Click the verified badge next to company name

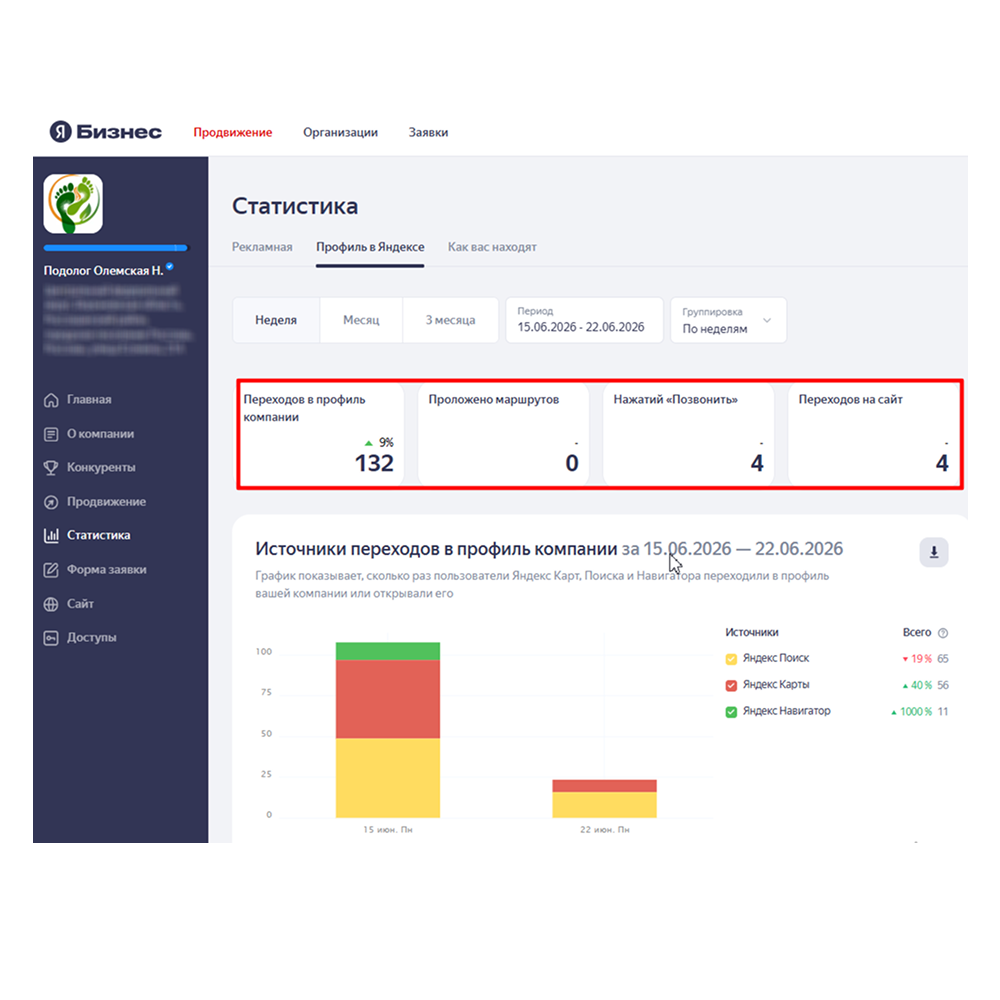tap(170, 267)
